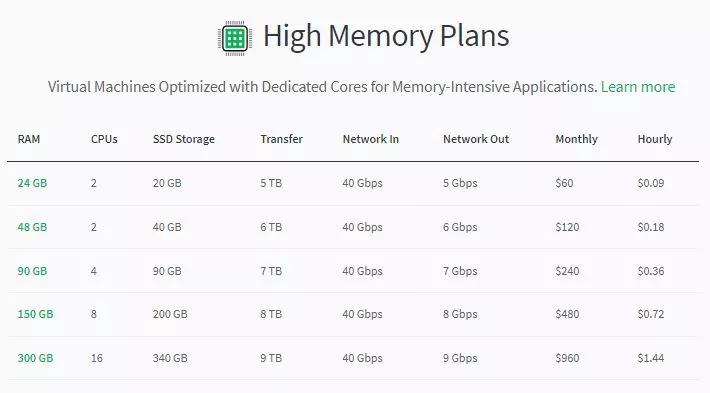
Task: Click the 9 Gbps network out value
Action: (460, 358)
